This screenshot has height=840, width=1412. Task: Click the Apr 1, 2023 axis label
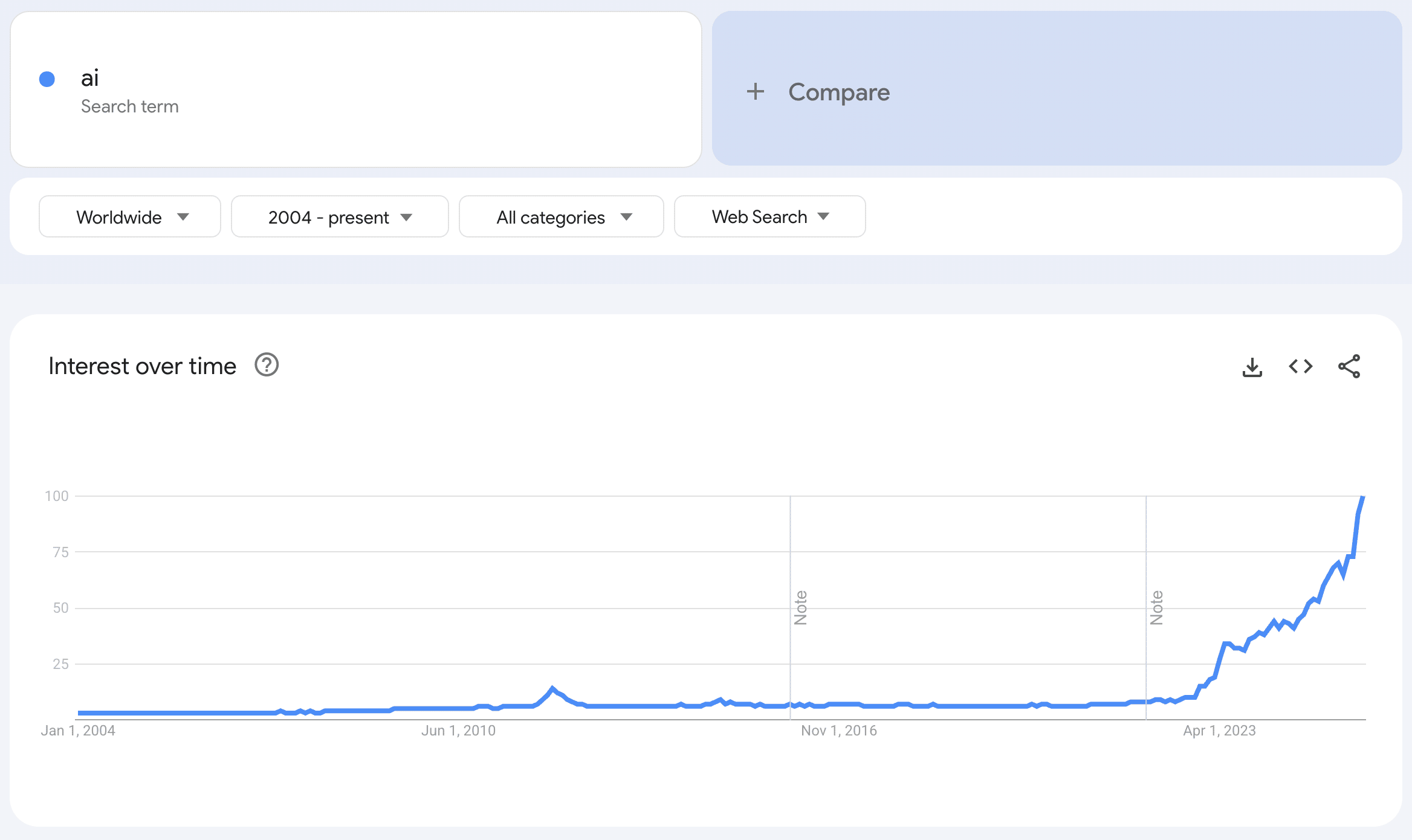pos(1219,731)
